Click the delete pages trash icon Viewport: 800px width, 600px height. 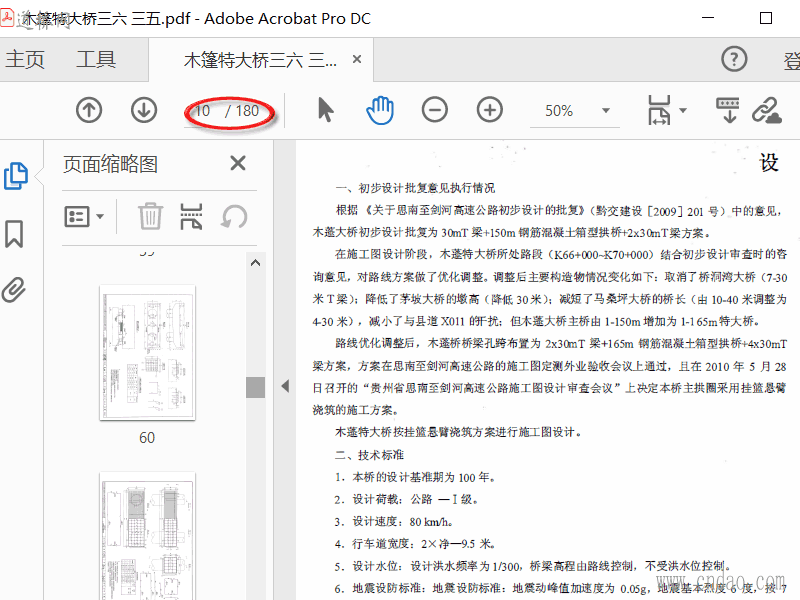point(151,216)
